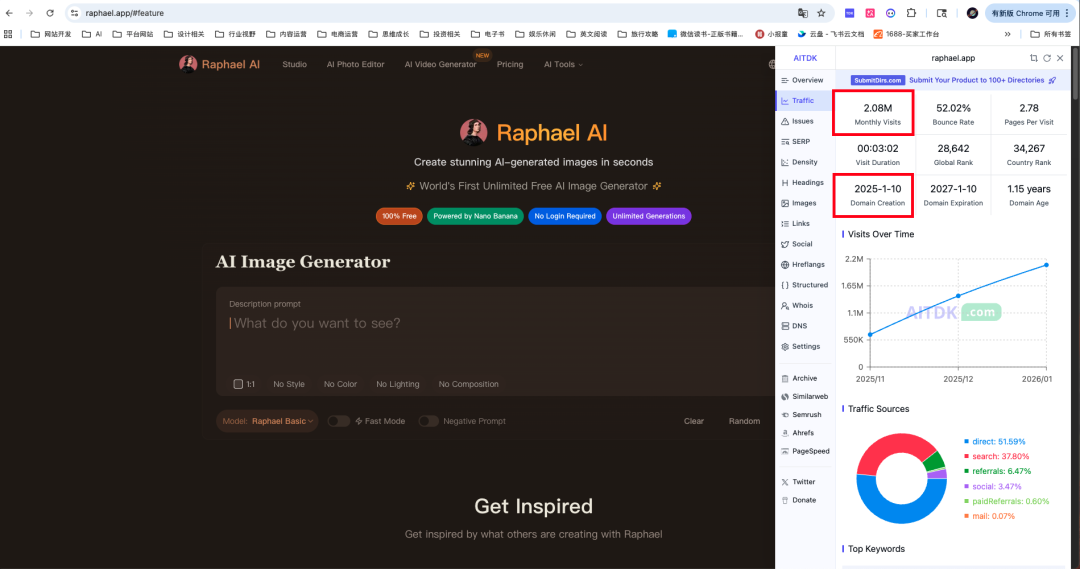Open Semrush from AITDK sidebar

pos(801,415)
